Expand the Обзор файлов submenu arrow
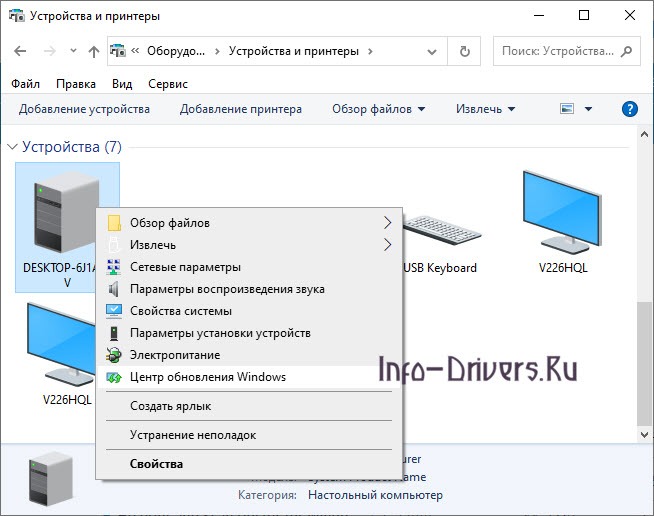654x516 pixels. [x=387, y=223]
